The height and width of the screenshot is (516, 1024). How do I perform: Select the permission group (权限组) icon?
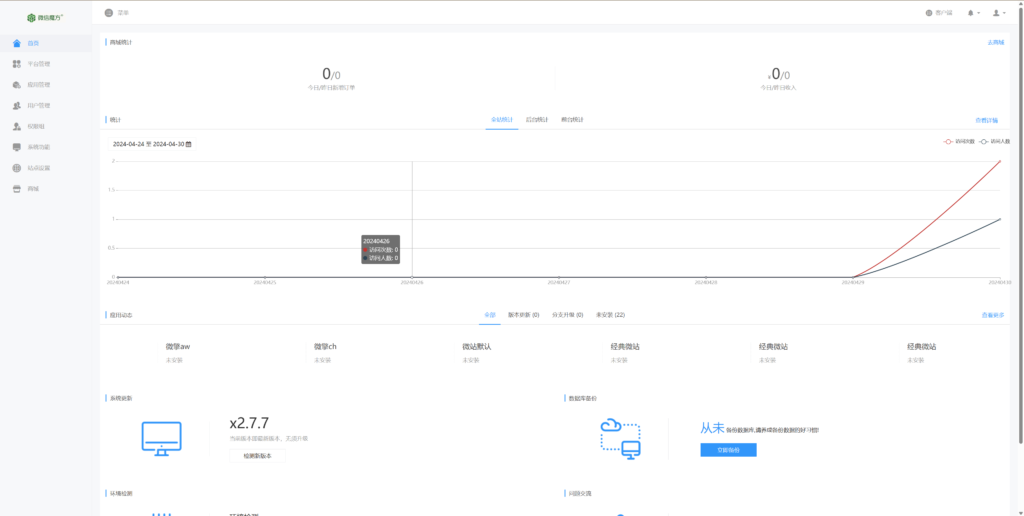click(16, 126)
